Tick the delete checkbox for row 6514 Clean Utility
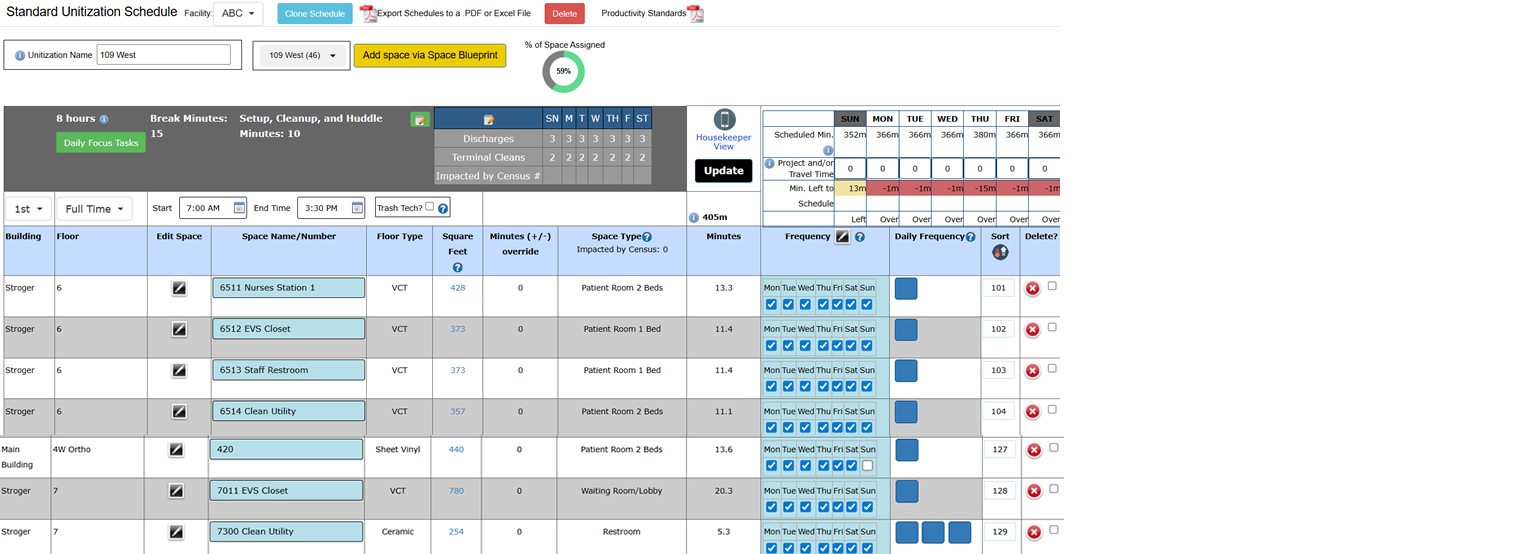This screenshot has width=1540, height=554. (1053, 409)
